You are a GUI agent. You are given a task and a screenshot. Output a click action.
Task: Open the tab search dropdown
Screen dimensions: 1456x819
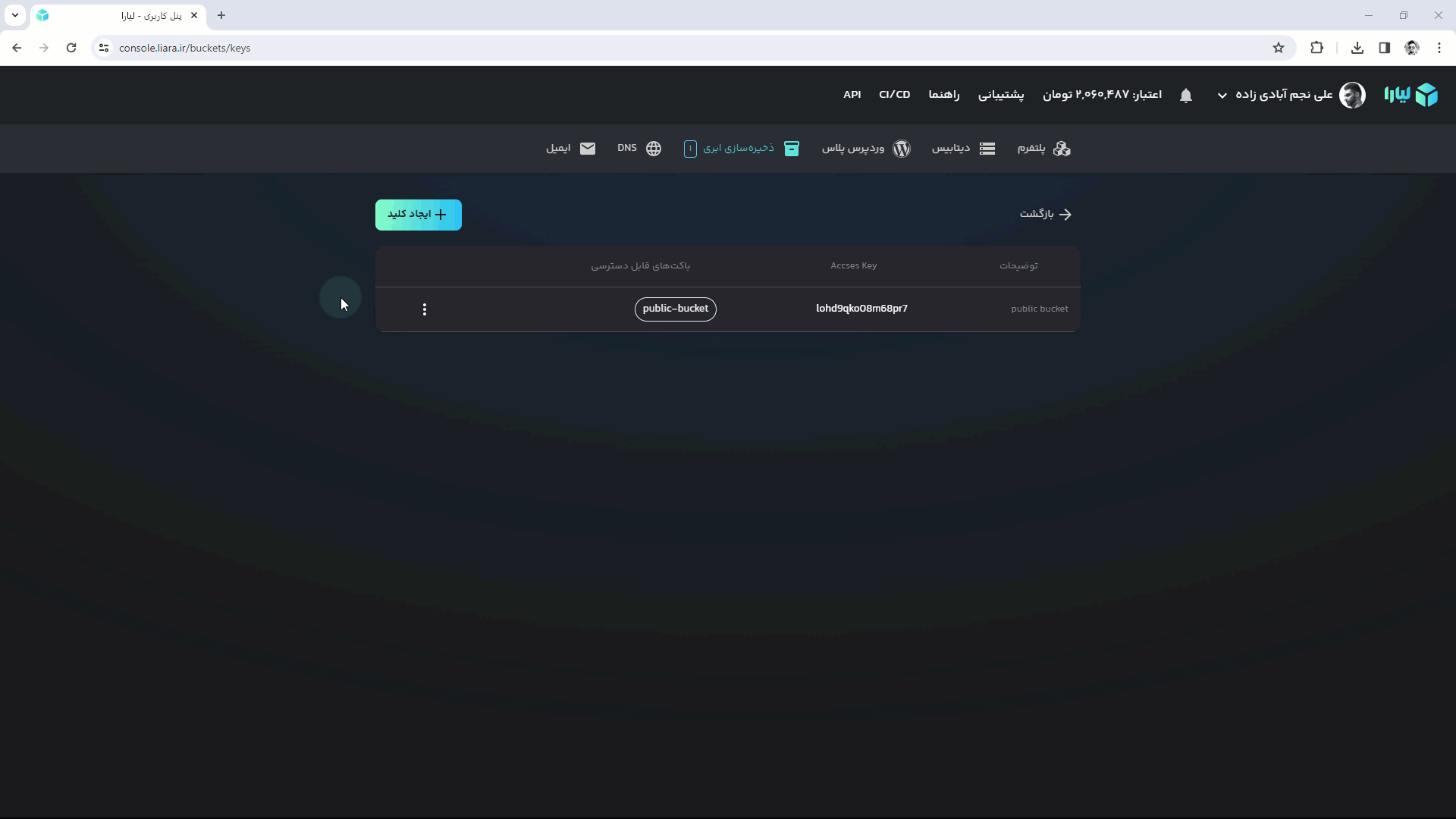pos(15,15)
